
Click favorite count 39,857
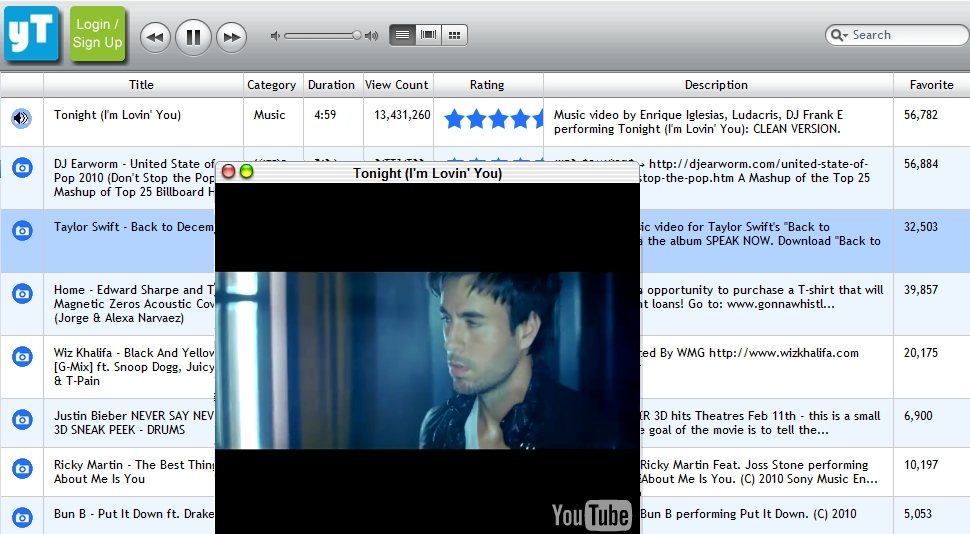(x=921, y=290)
